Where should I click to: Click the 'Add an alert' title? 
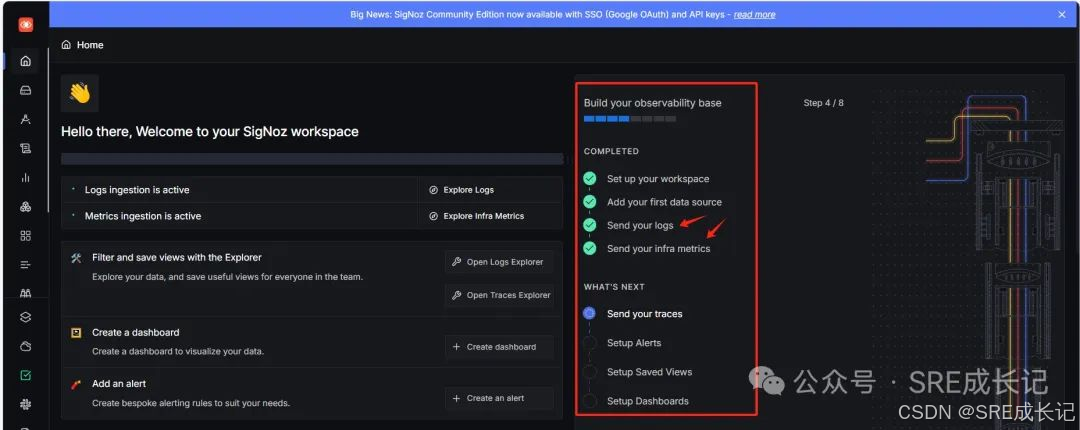click(x=119, y=384)
